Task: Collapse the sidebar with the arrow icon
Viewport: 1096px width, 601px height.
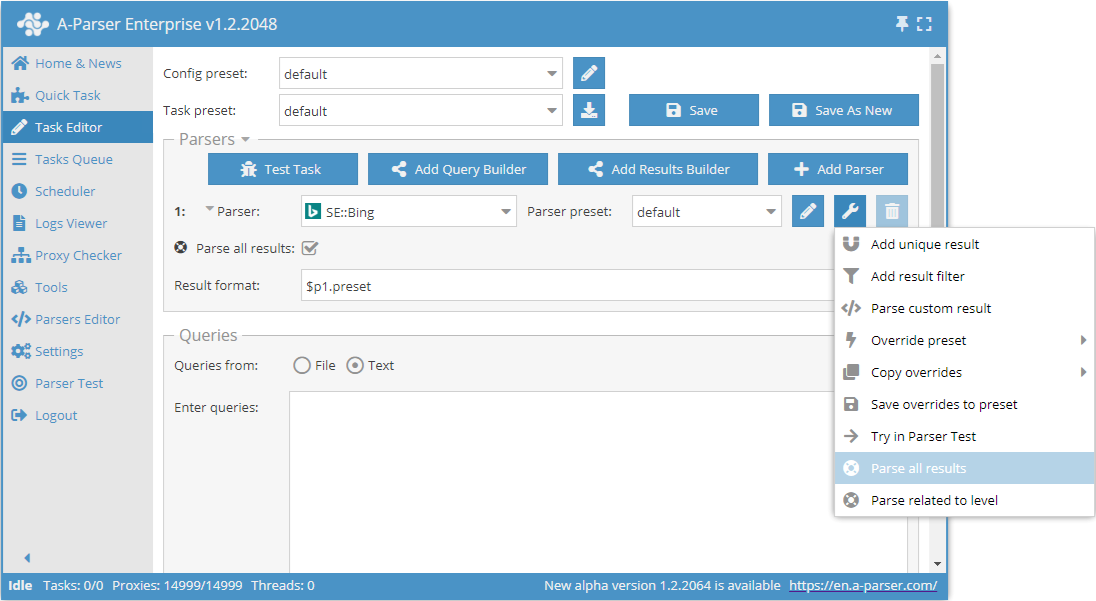Action: click(26, 558)
